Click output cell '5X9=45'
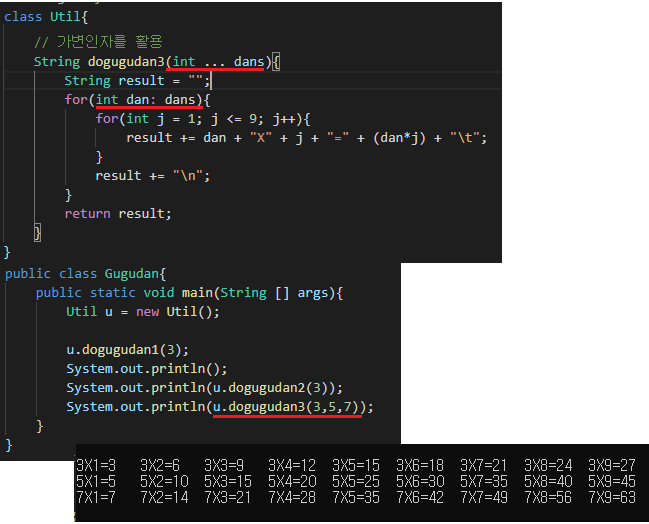This screenshot has height=524, width=649. pyautogui.click(x=612, y=481)
